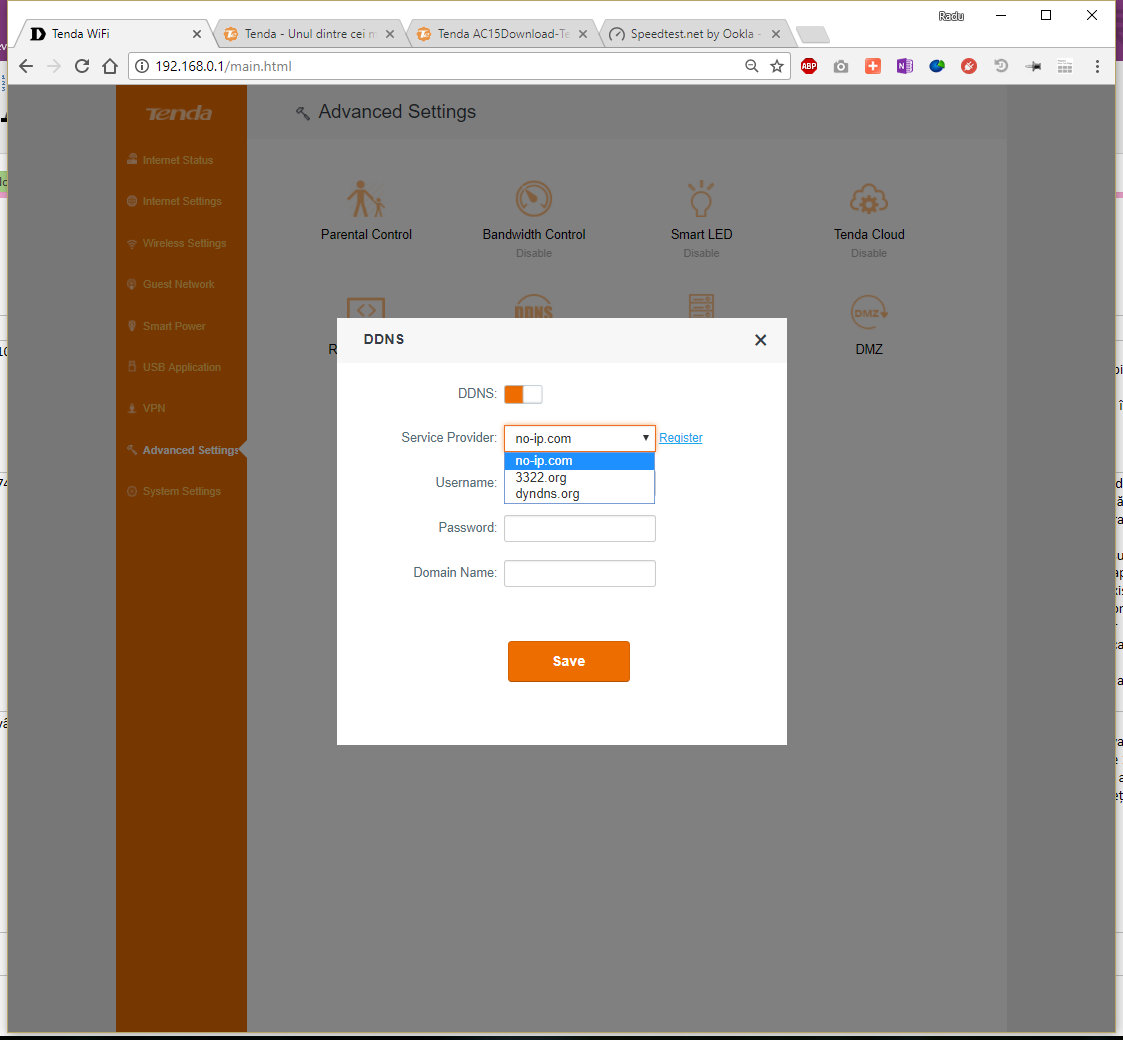Go back in browser history

pyautogui.click(x=26, y=66)
